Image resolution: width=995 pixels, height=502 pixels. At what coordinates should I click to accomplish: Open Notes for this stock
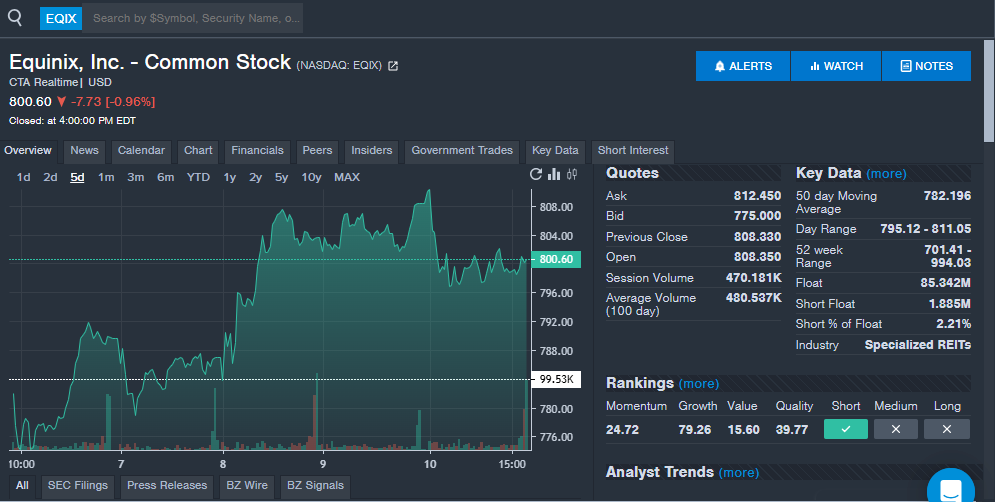pos(926,66)
